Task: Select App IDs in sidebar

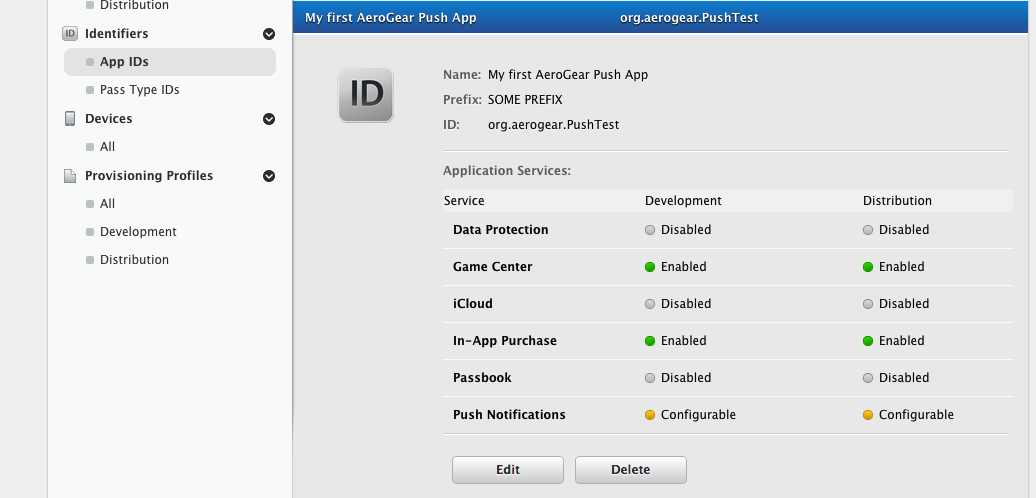Action: click(x=124, y=62)
